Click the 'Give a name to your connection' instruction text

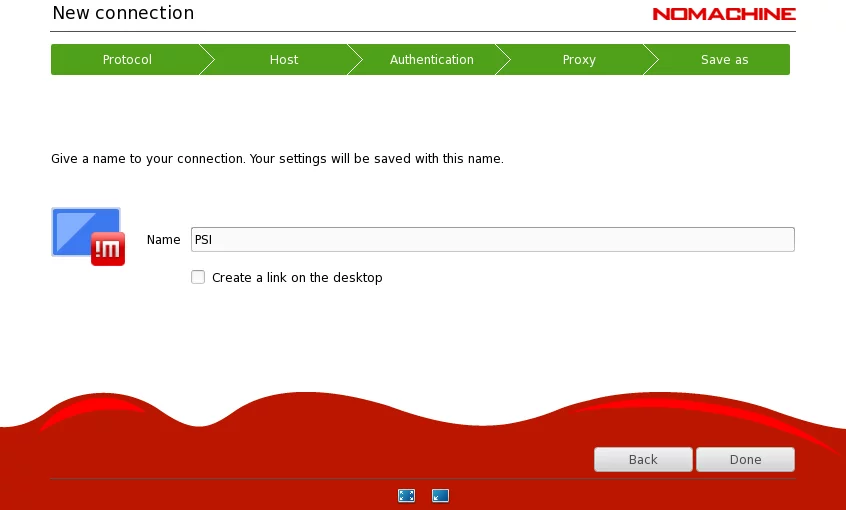pos(277,158)
